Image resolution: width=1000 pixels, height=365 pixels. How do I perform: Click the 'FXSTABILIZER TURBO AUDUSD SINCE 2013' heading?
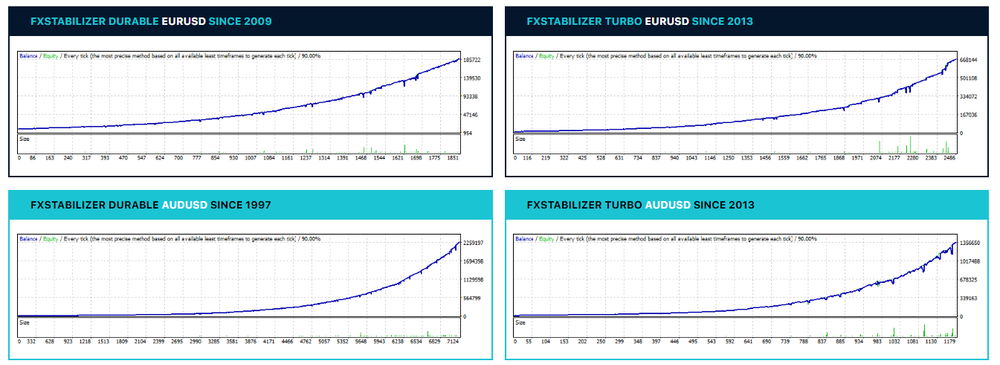click(640, 205)
